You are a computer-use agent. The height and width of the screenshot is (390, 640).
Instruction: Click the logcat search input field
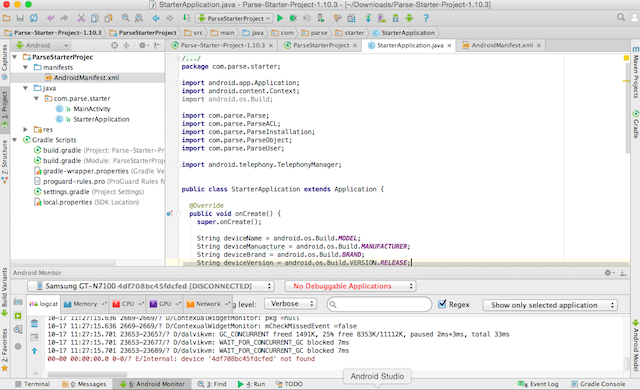379,304
